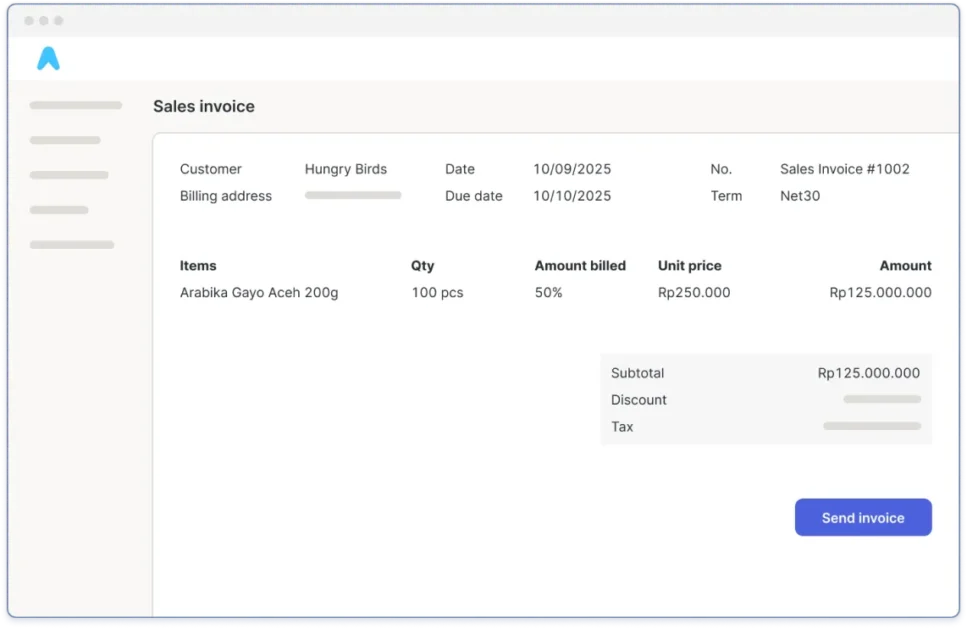
Task: Click the Amount column header
Action: point(905,266)
